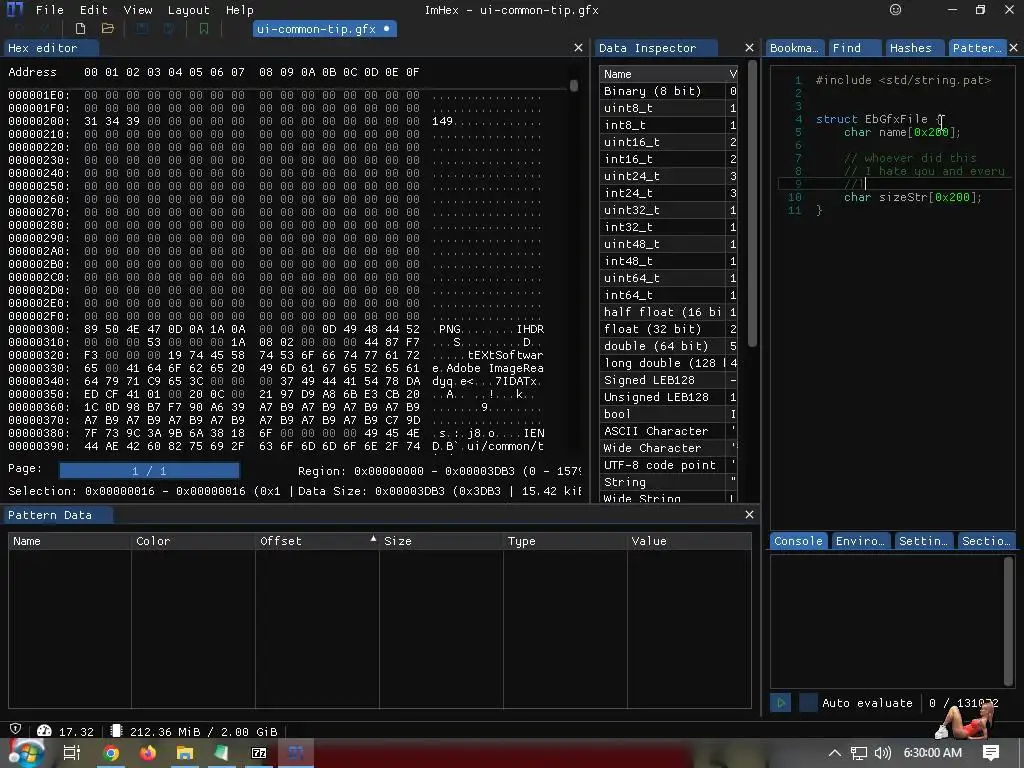
Task: Click the volume speaker tray icon
Action: 882,753
